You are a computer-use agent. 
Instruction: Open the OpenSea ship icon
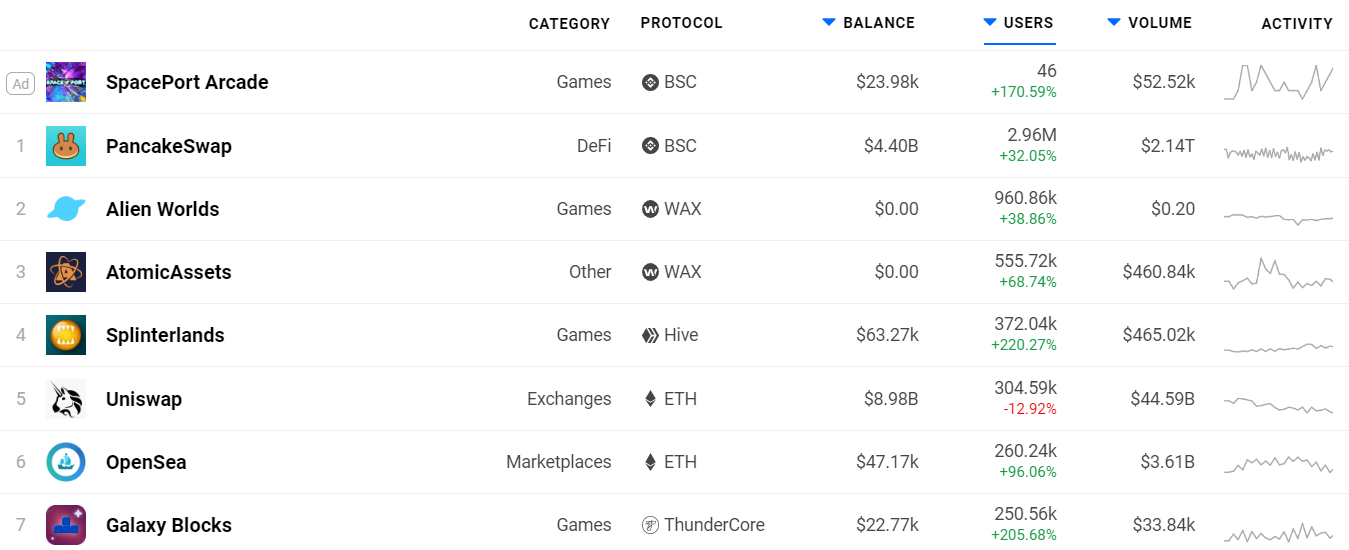(66, 462)
